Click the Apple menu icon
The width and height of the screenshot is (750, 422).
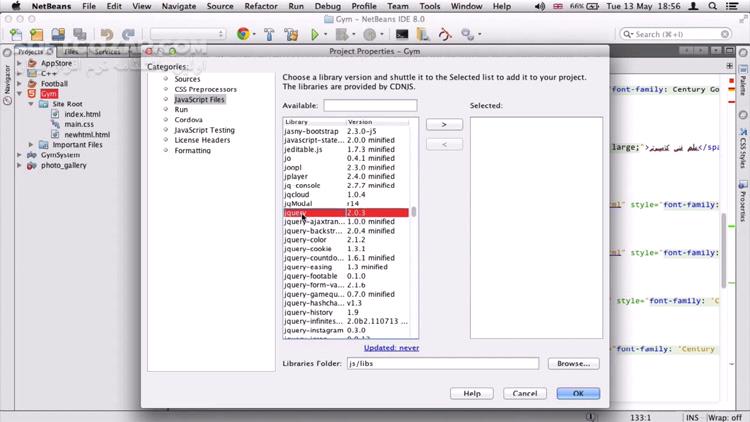[16, 6]
